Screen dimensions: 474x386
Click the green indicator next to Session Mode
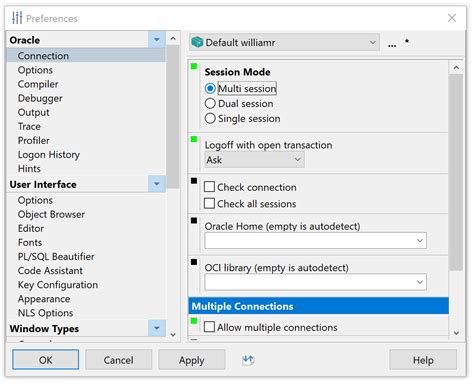[x=194, y=67]
